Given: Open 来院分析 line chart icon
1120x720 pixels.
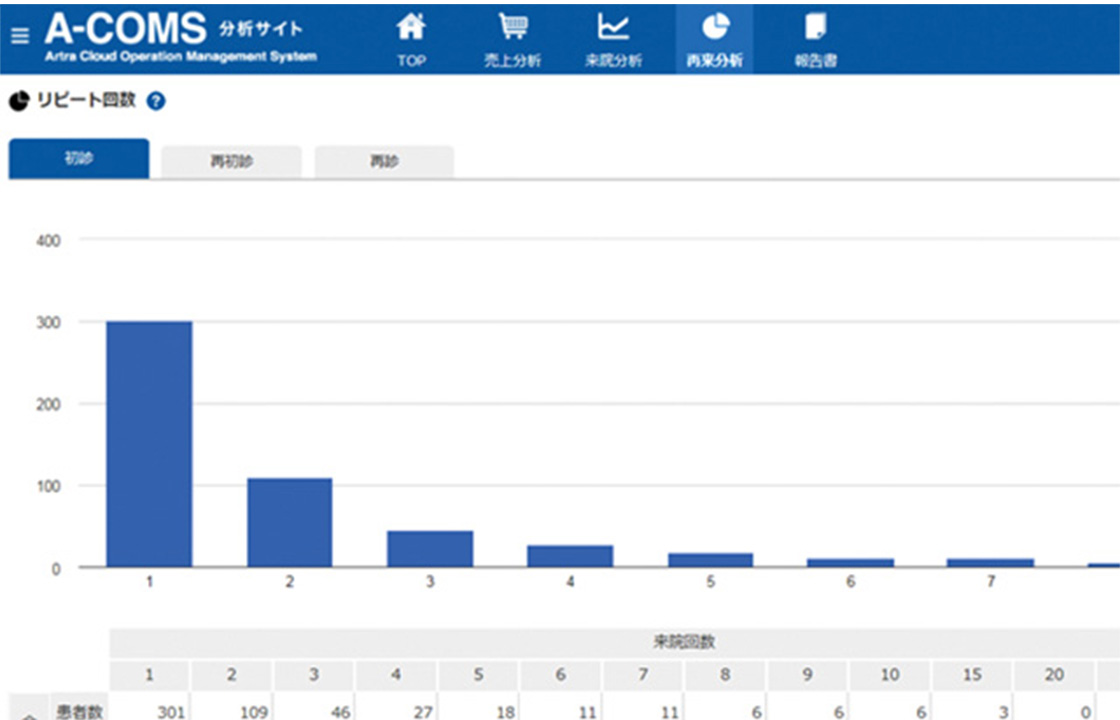Looking at the screenshot, I should point(613,26).
